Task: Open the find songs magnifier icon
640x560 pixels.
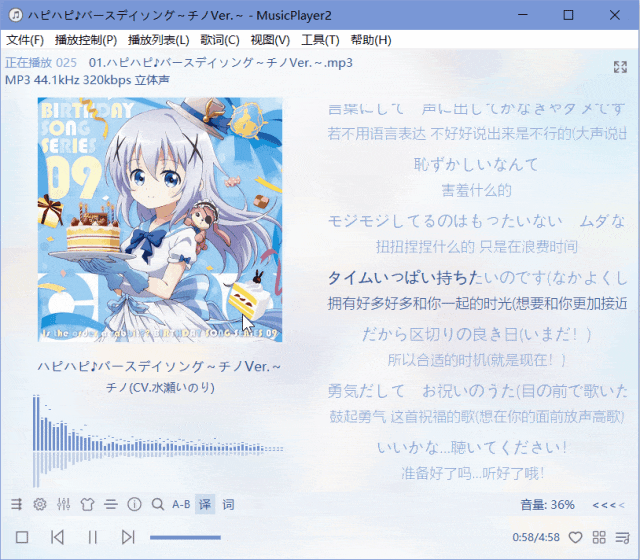Action: coord(158,504)
